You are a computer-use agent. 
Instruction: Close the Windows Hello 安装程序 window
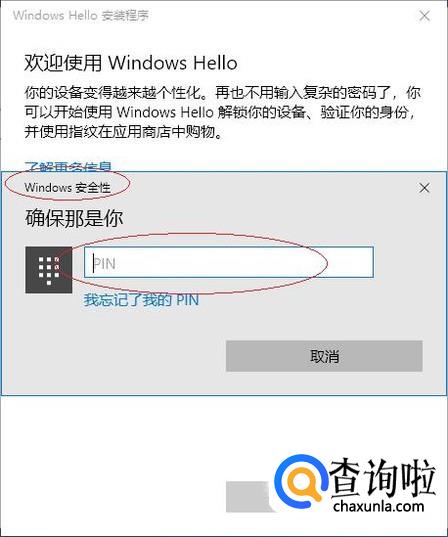424,15
